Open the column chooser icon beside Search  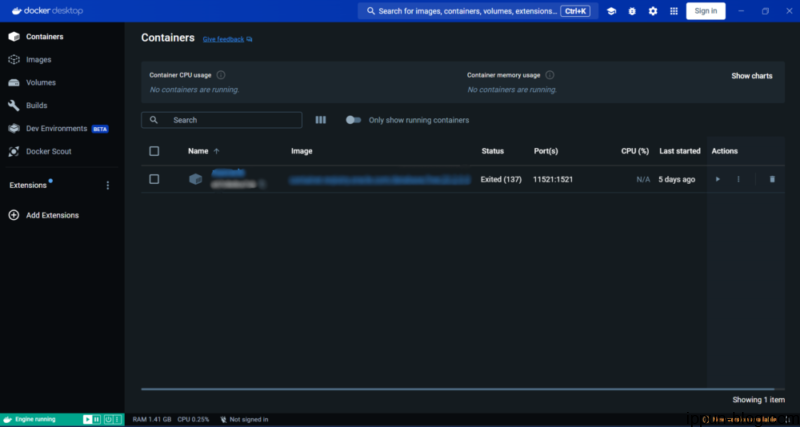320,120
